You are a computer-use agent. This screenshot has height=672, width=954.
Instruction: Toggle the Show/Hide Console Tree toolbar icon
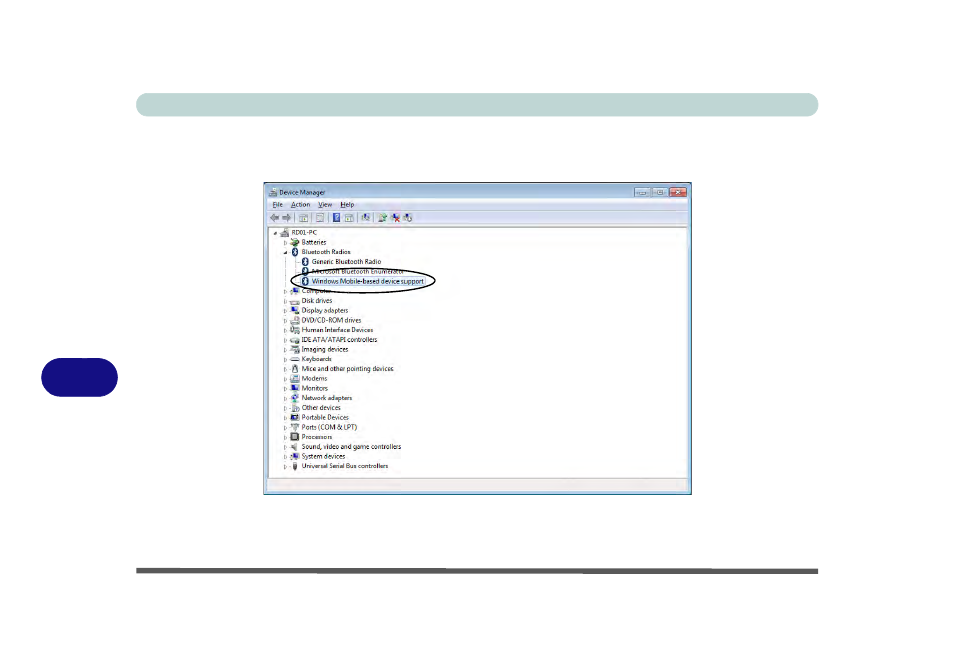tap(304, 218)
